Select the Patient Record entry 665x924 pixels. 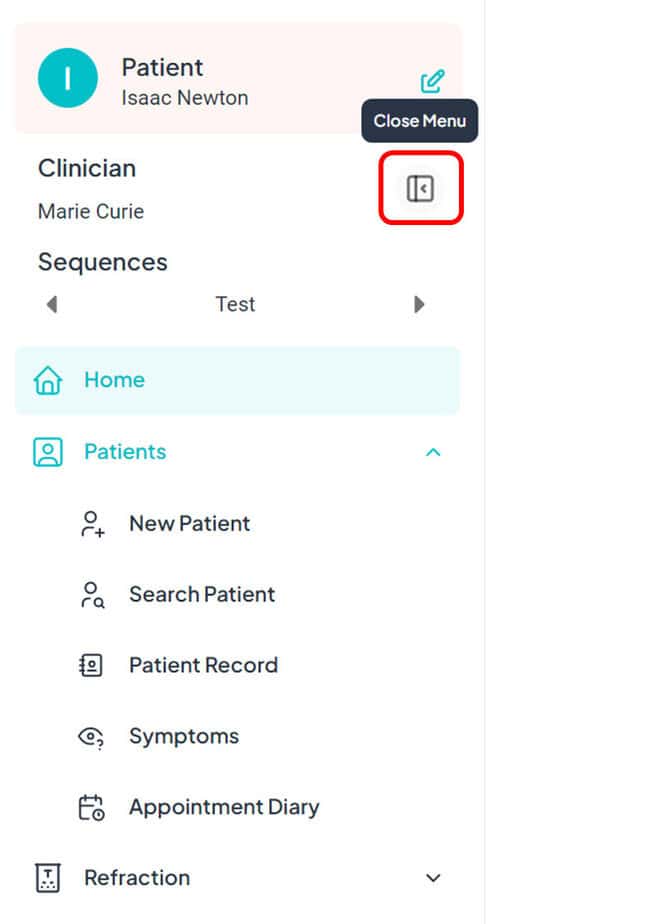203,666
